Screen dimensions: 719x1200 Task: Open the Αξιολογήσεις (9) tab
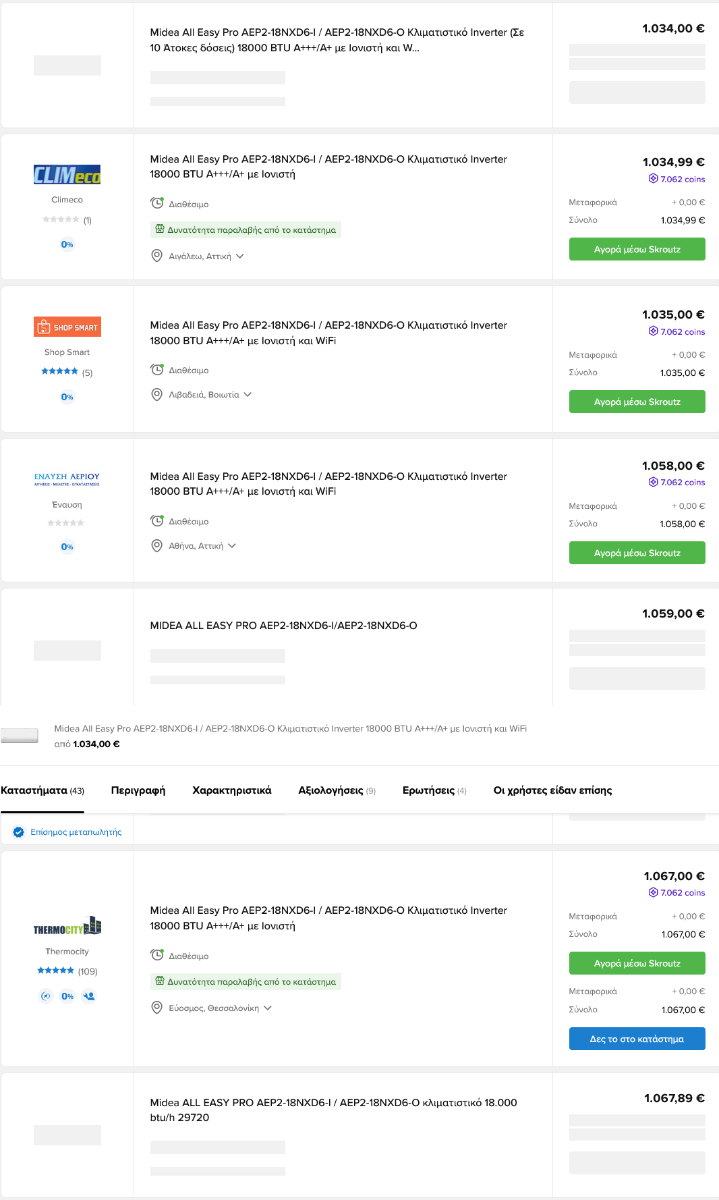(337, 790)
